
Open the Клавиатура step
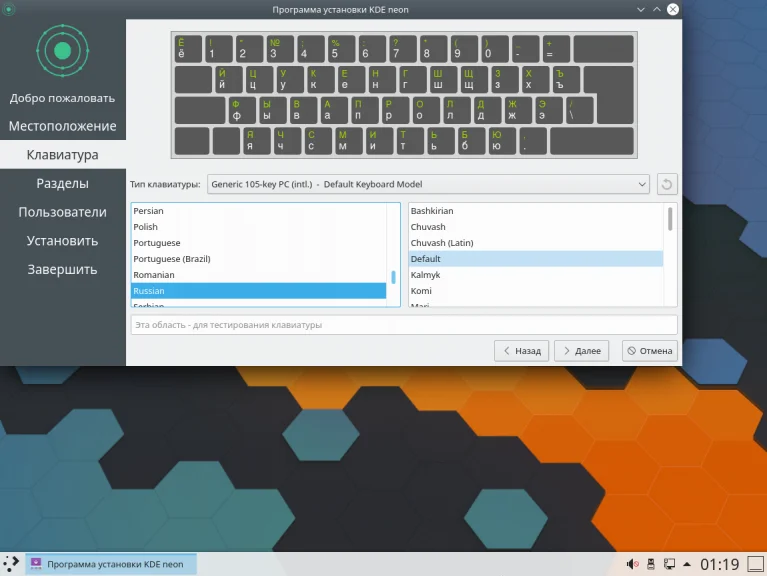pyautogui.click(x=63, y=155)
